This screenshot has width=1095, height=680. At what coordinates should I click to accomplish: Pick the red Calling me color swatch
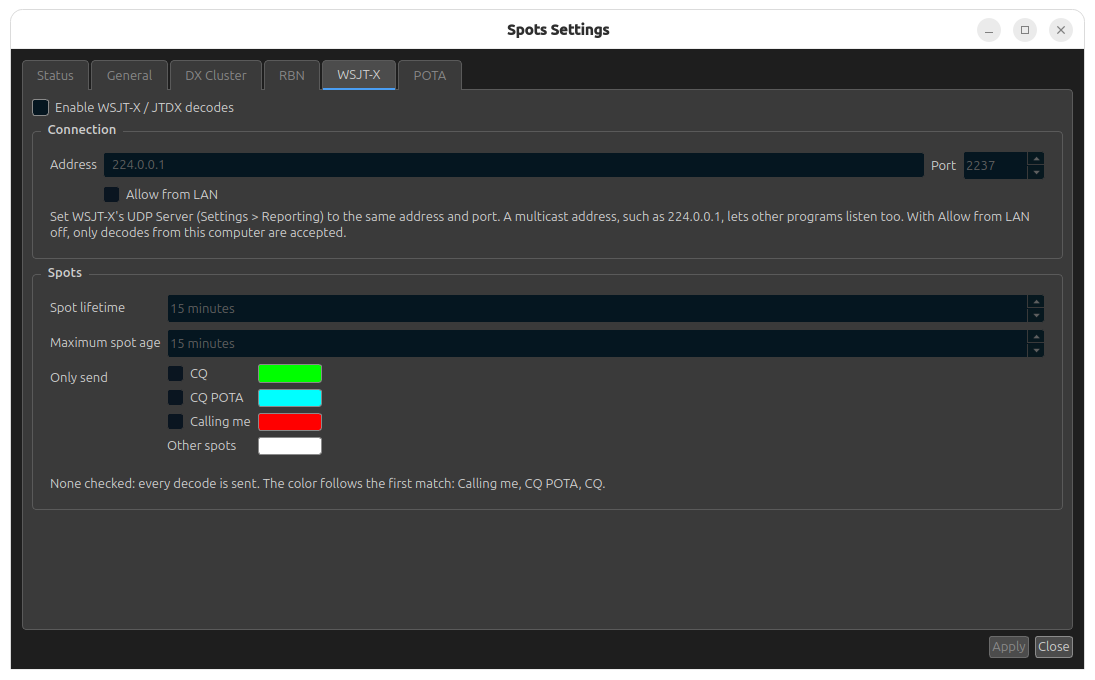[x=290, y=421]
